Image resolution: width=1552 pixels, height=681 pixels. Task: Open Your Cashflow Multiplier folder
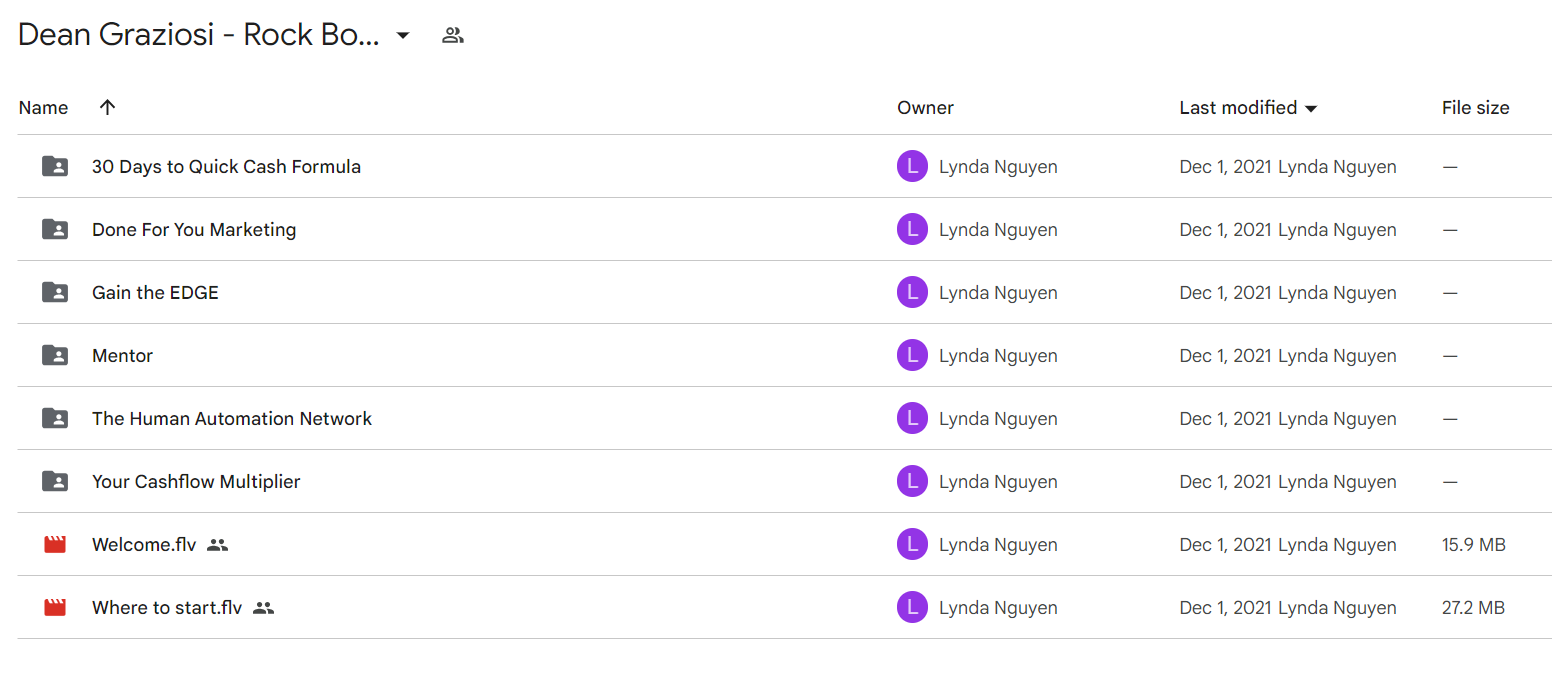(196, 482)
